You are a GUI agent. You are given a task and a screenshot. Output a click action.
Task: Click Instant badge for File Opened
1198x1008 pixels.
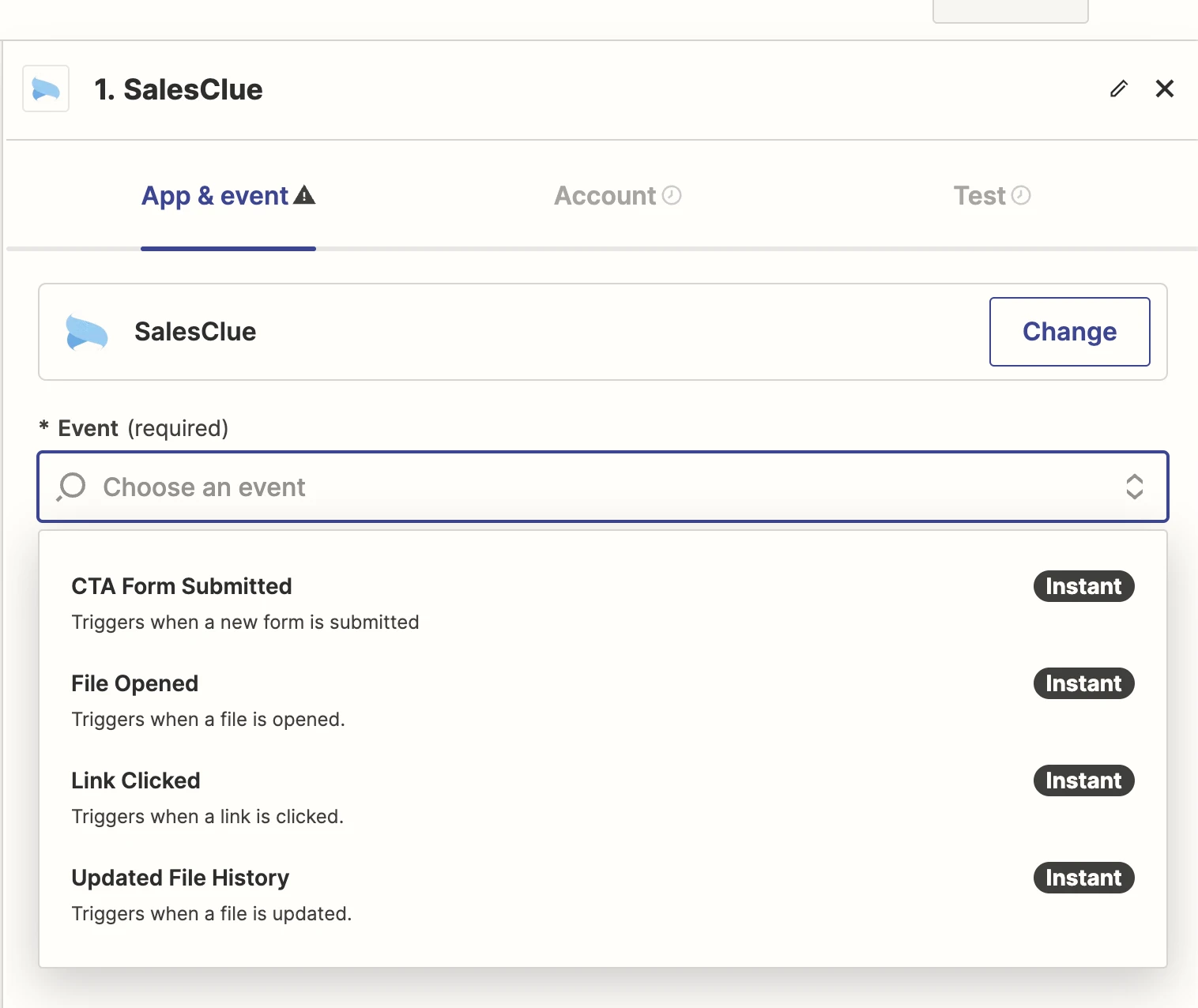(x=1083, y=683)
